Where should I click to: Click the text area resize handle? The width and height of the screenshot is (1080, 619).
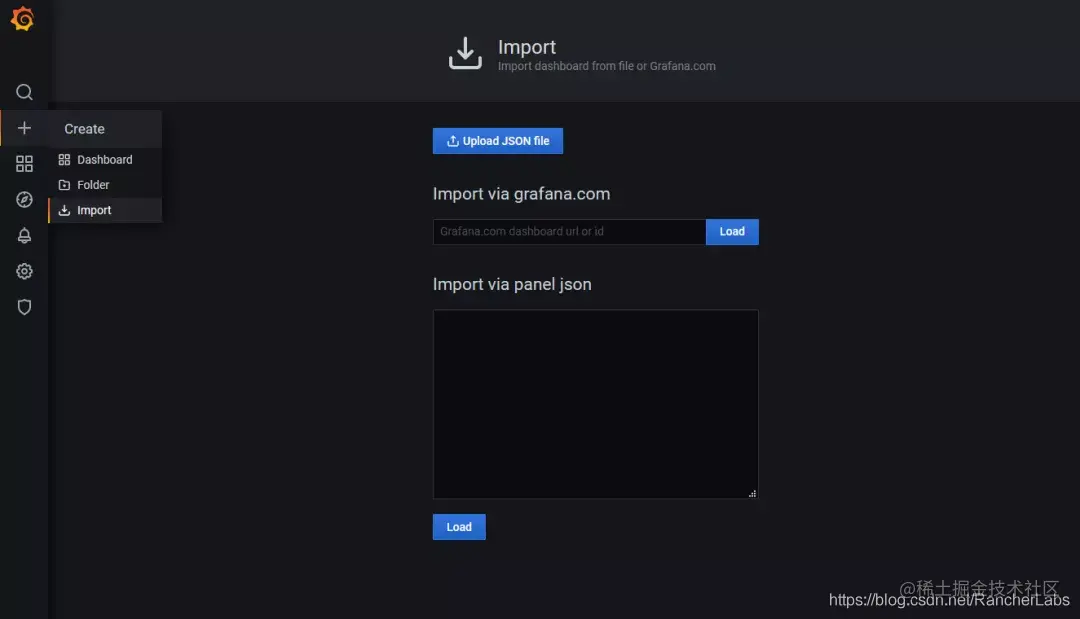point(752,493)
